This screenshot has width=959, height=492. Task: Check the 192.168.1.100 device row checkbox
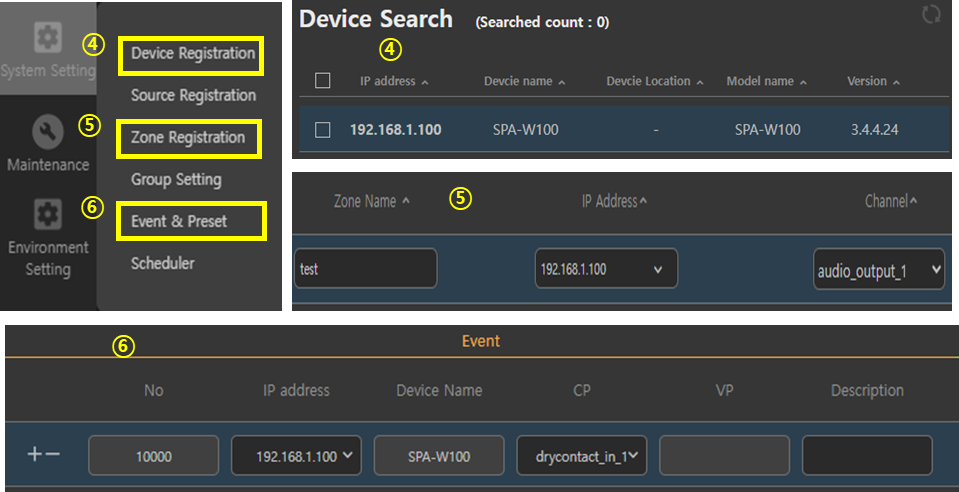[323, 129]
